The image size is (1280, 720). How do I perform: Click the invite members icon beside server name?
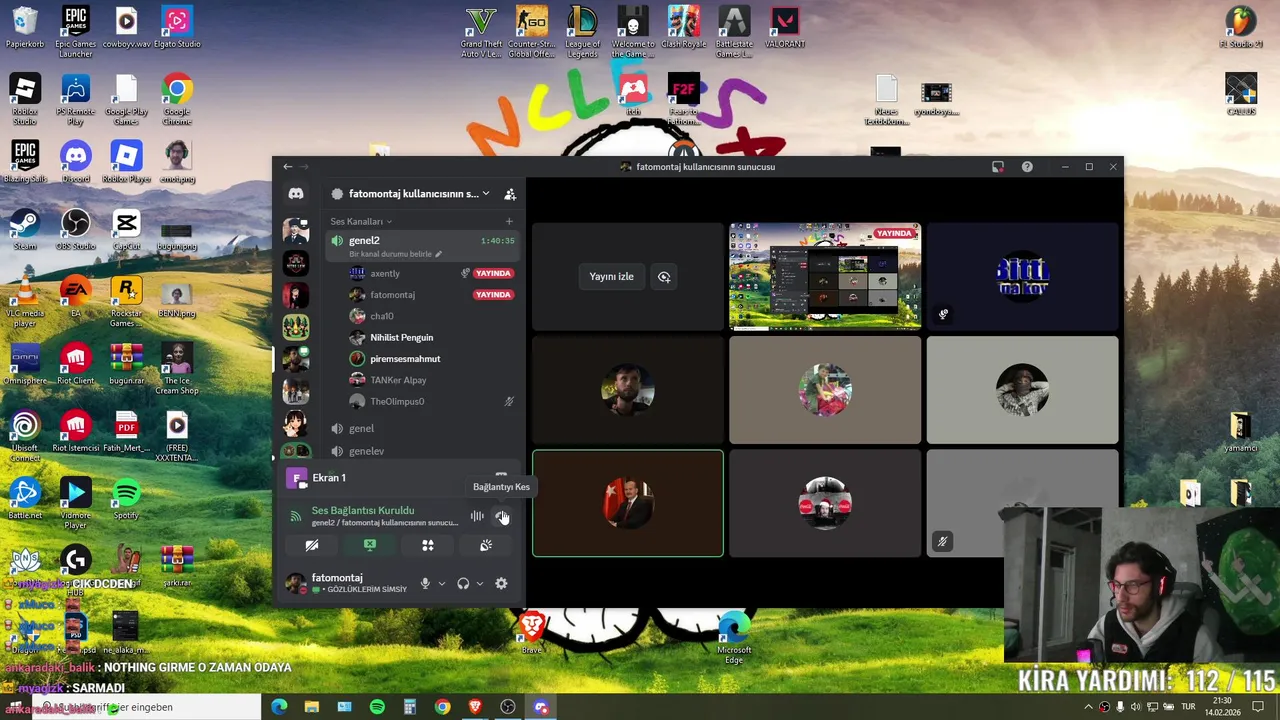(x=510, y=194)
